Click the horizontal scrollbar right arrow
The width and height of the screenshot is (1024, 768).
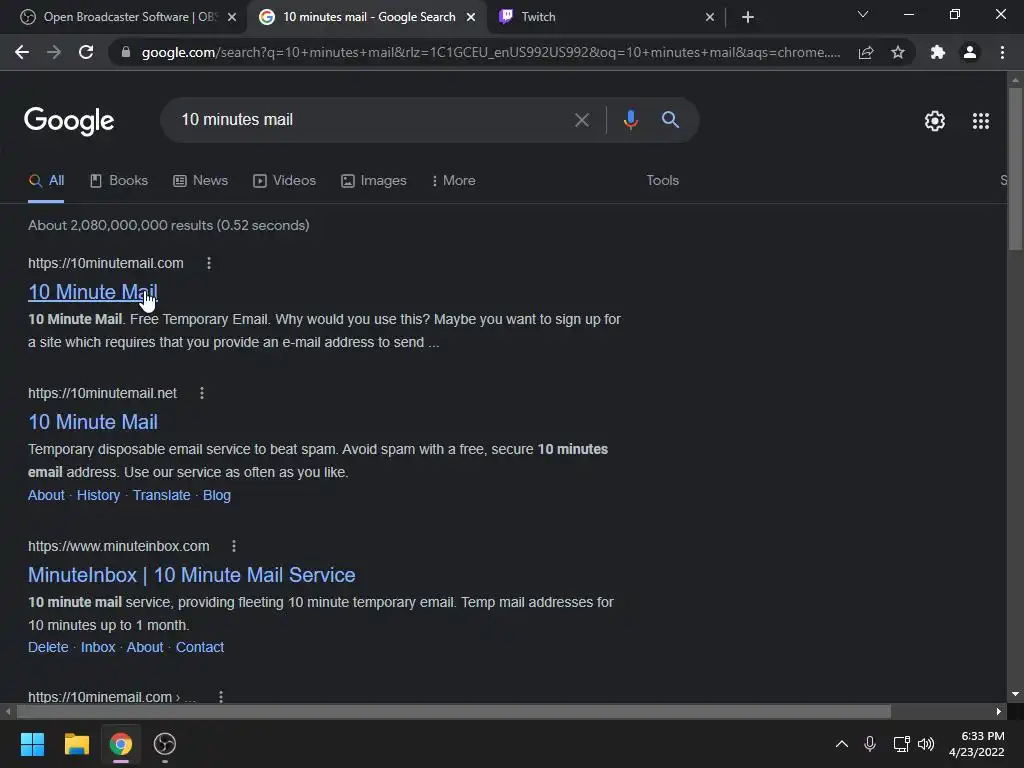click(999, 711)
